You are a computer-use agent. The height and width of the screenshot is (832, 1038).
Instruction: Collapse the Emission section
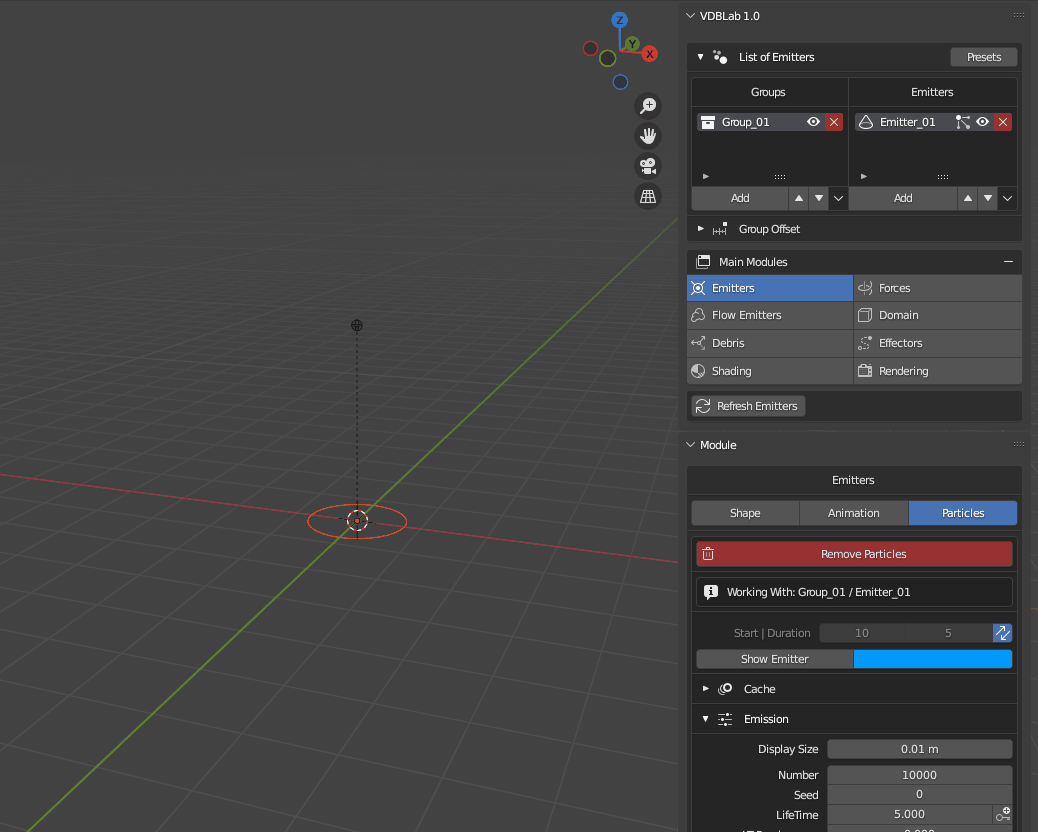pyautogui.click(x=705, y=719)
